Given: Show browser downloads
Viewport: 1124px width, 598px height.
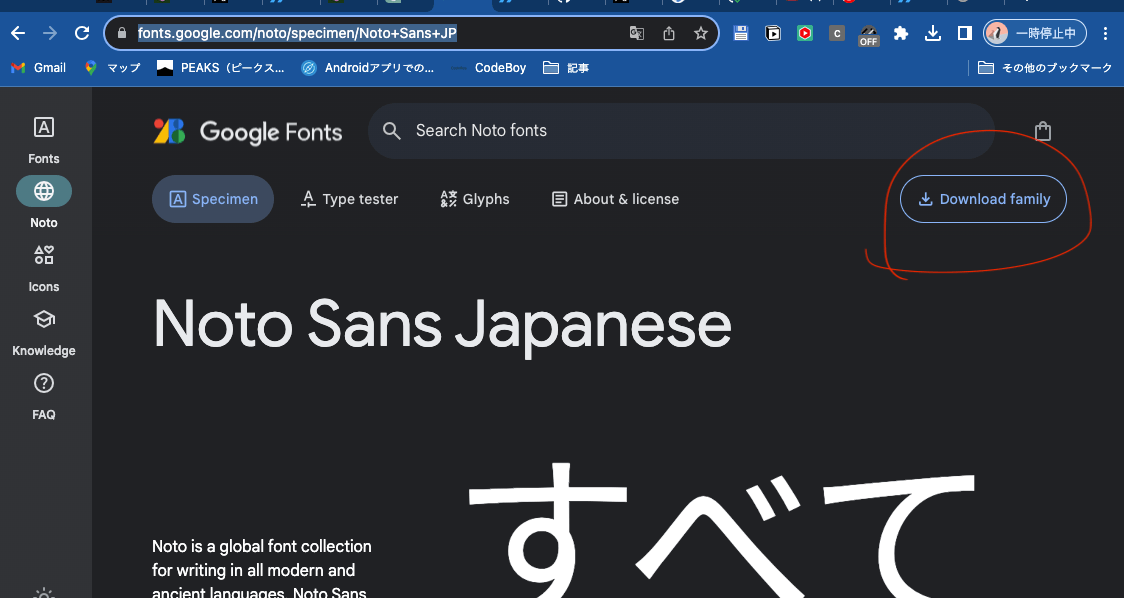Looking at the screenshot, I should click(x=933, y=33).
